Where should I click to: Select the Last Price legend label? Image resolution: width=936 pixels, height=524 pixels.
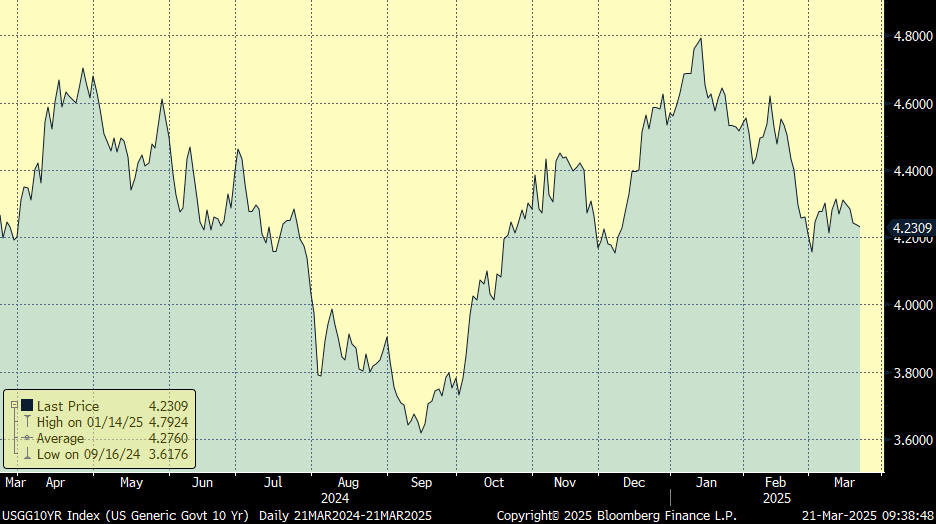(68, 406)
